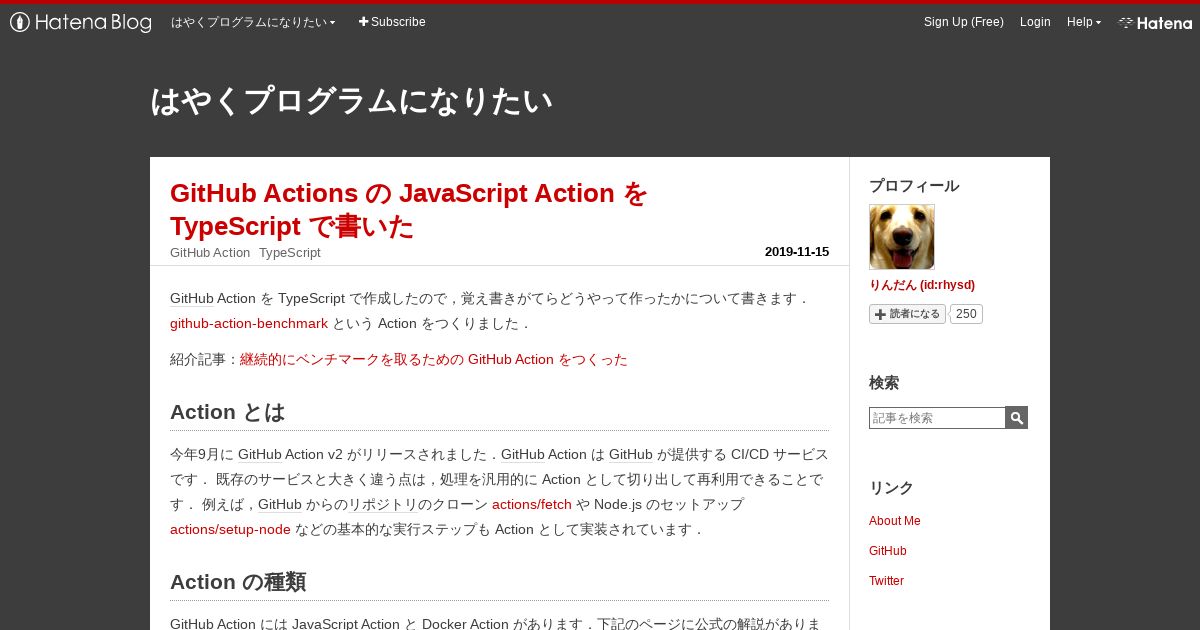Focus the 記事を検索 search input field

(x=937, y=418)
